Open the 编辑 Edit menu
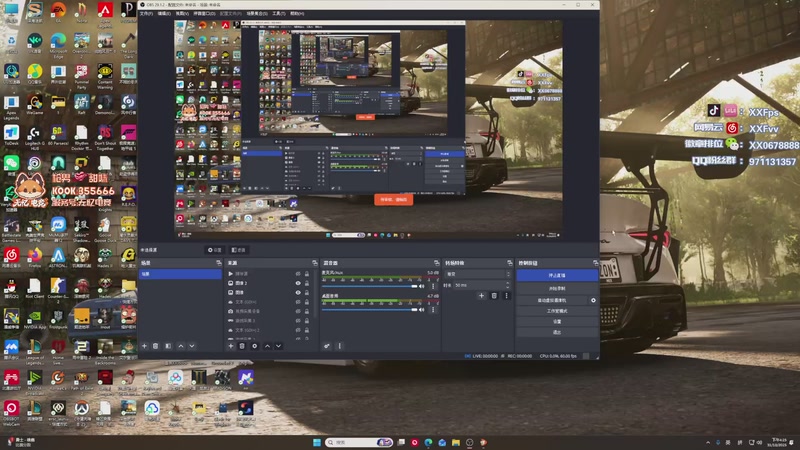Viewport: 800px width, 450px height. (164, 13)
